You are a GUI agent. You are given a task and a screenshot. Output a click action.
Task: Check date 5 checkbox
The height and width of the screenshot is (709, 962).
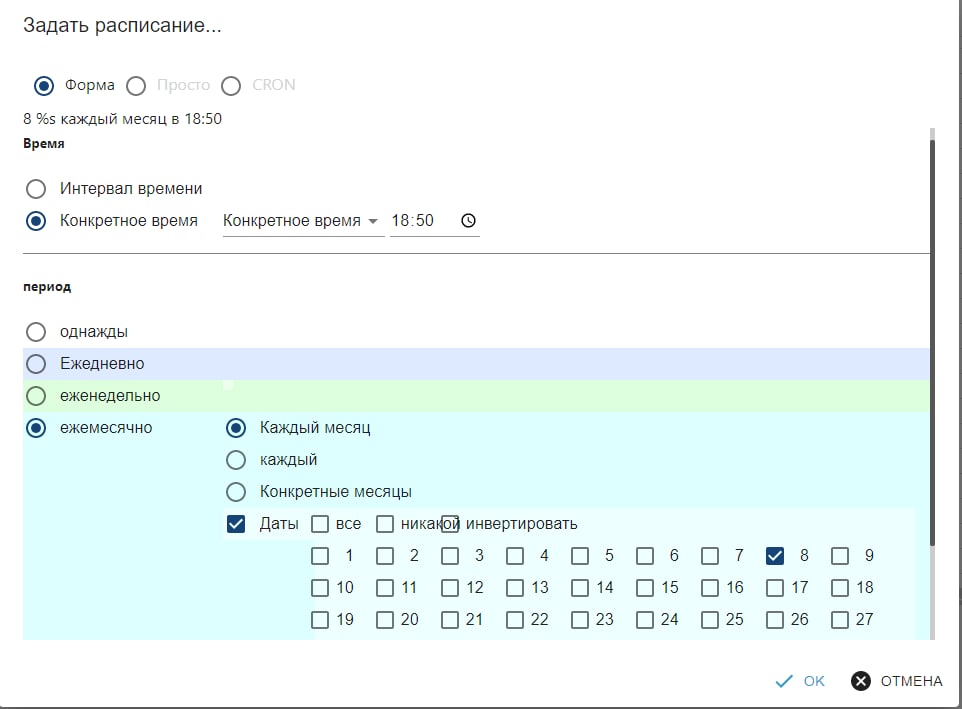pos(580,556)
